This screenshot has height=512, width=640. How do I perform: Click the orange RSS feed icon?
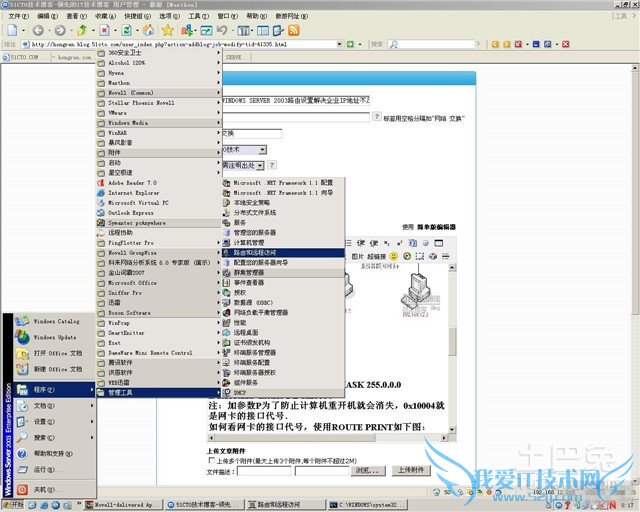tap(294, 30)
